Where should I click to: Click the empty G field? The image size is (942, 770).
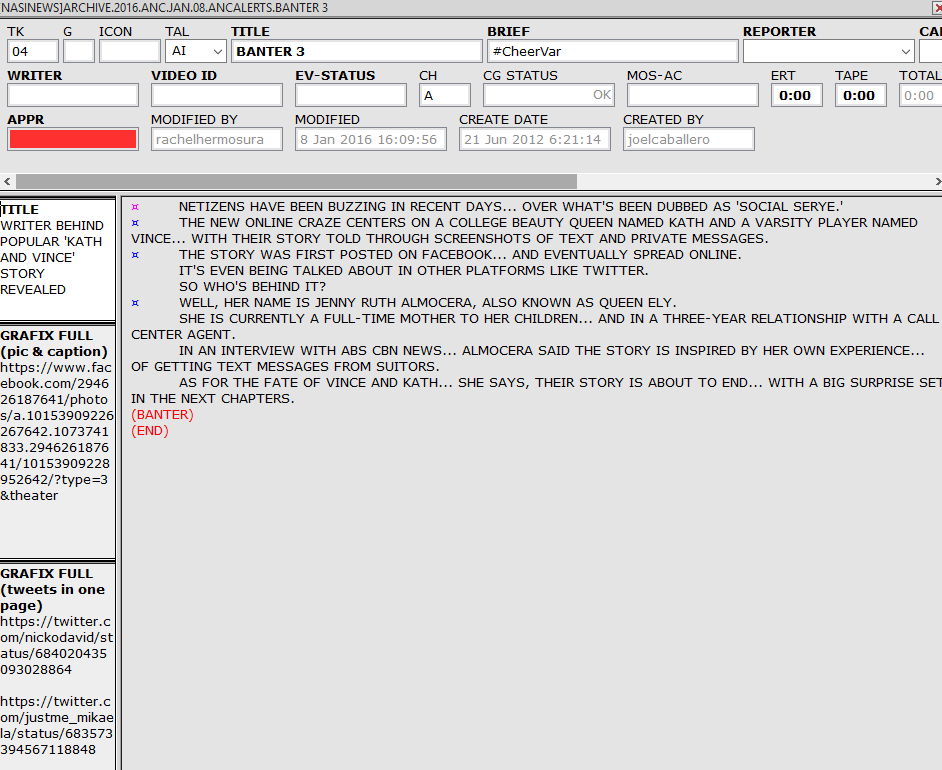tap(79, 51)
